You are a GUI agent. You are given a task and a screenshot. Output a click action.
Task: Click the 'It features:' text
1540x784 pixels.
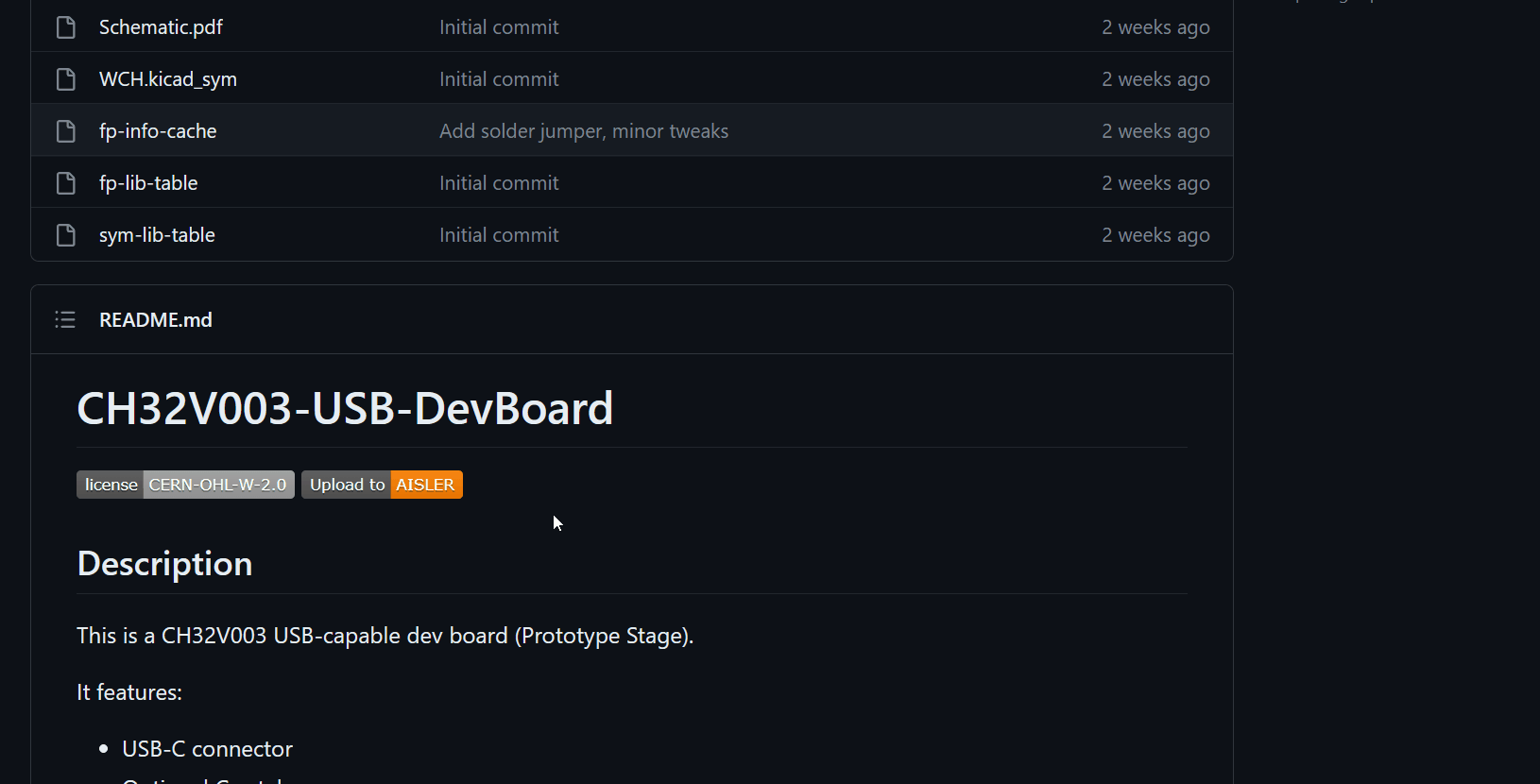coord(129,692)
